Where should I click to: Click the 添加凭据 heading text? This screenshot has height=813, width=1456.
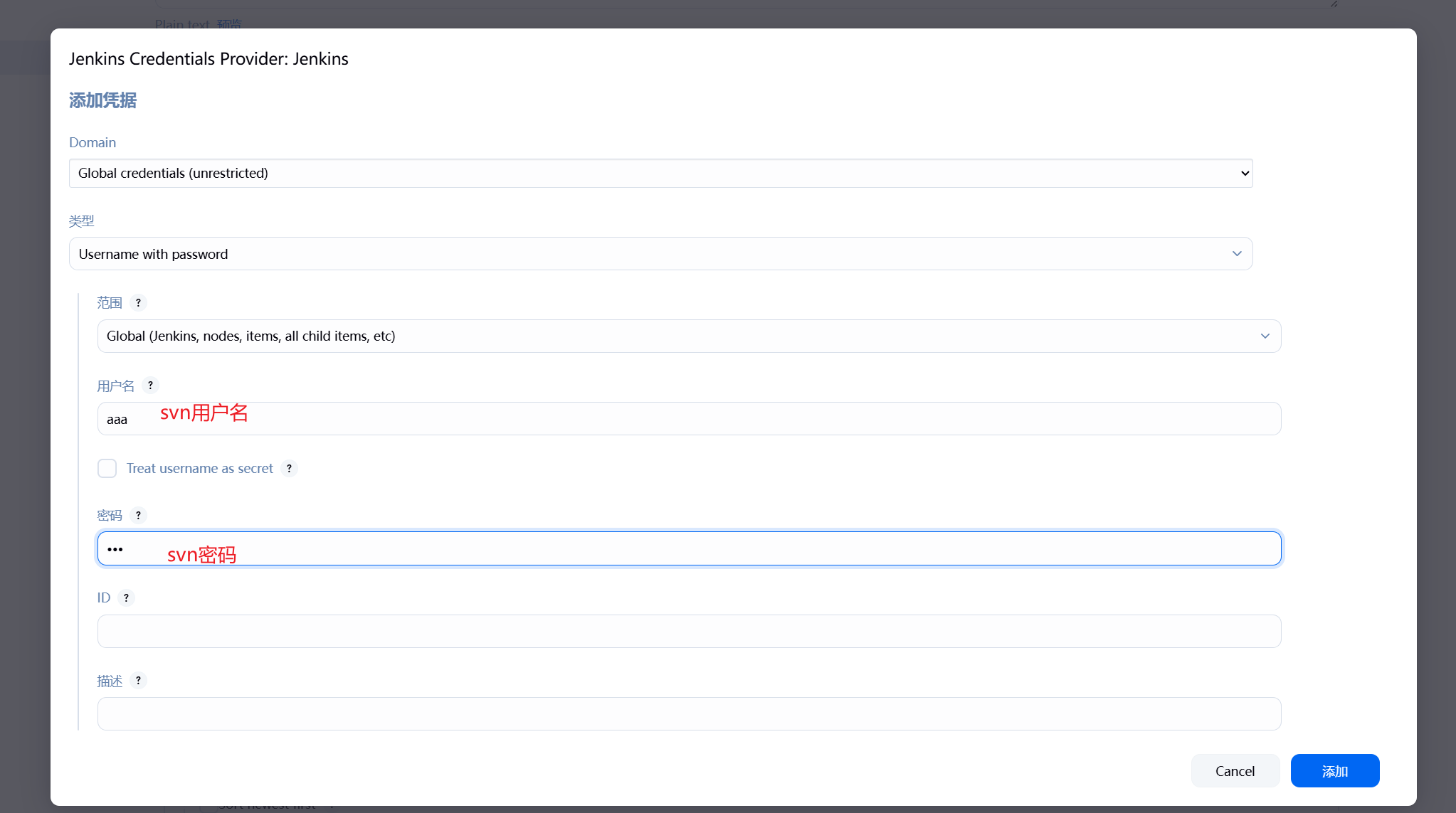[x=102, y=100]
